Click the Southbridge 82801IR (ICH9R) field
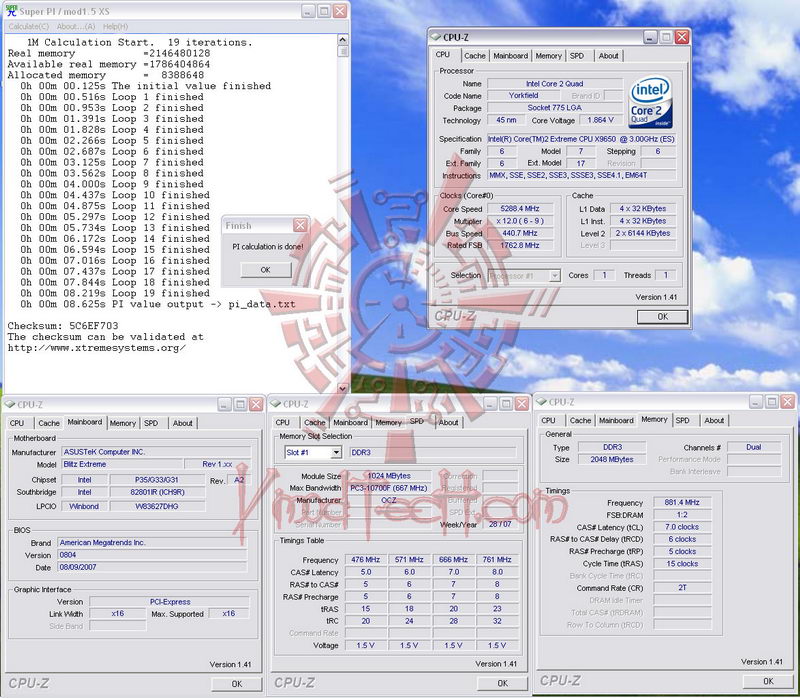The height and width of the screenshot is (698, 800). (x=158, y=492)
